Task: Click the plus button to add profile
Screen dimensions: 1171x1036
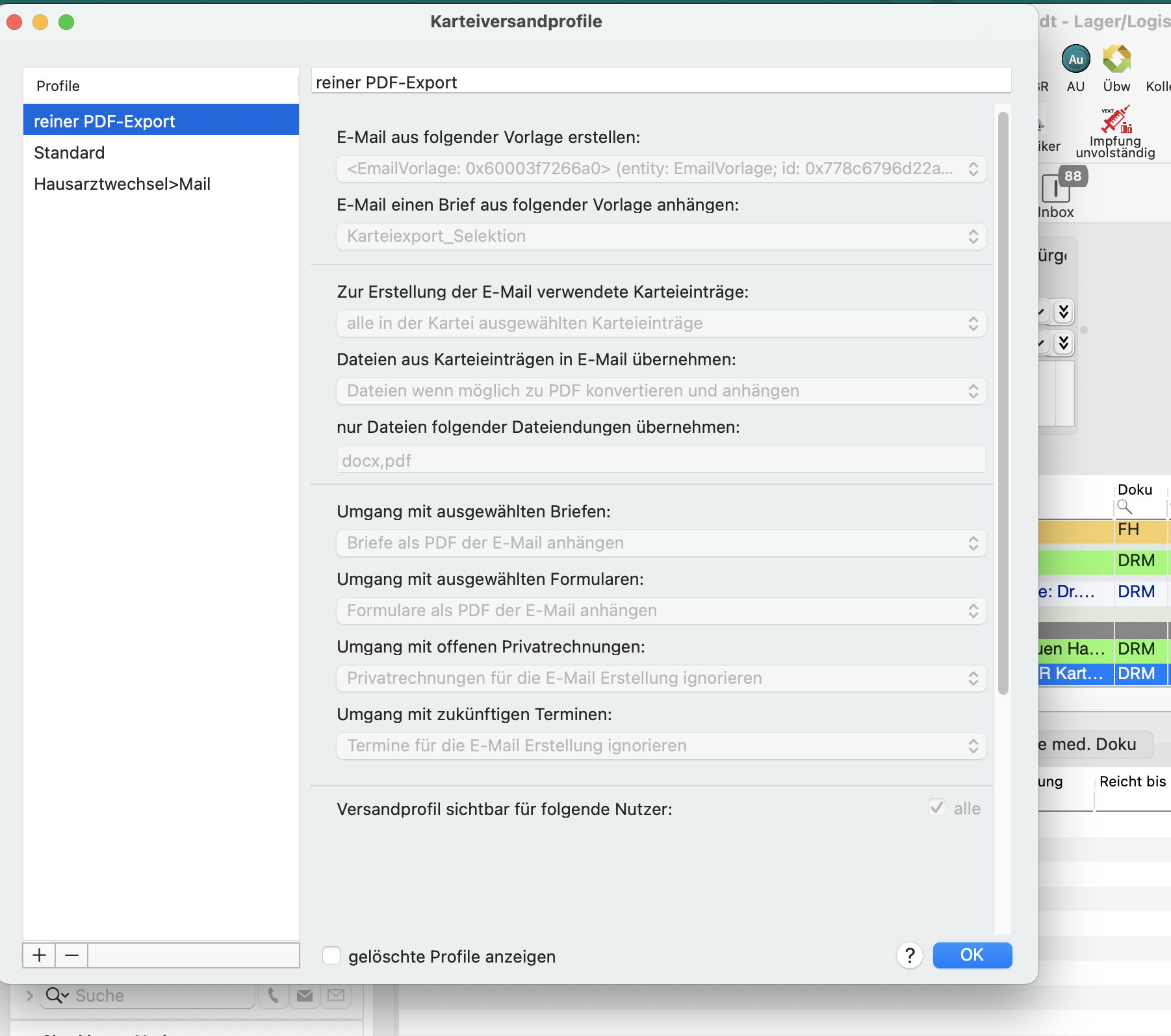Action: [40, 955]
